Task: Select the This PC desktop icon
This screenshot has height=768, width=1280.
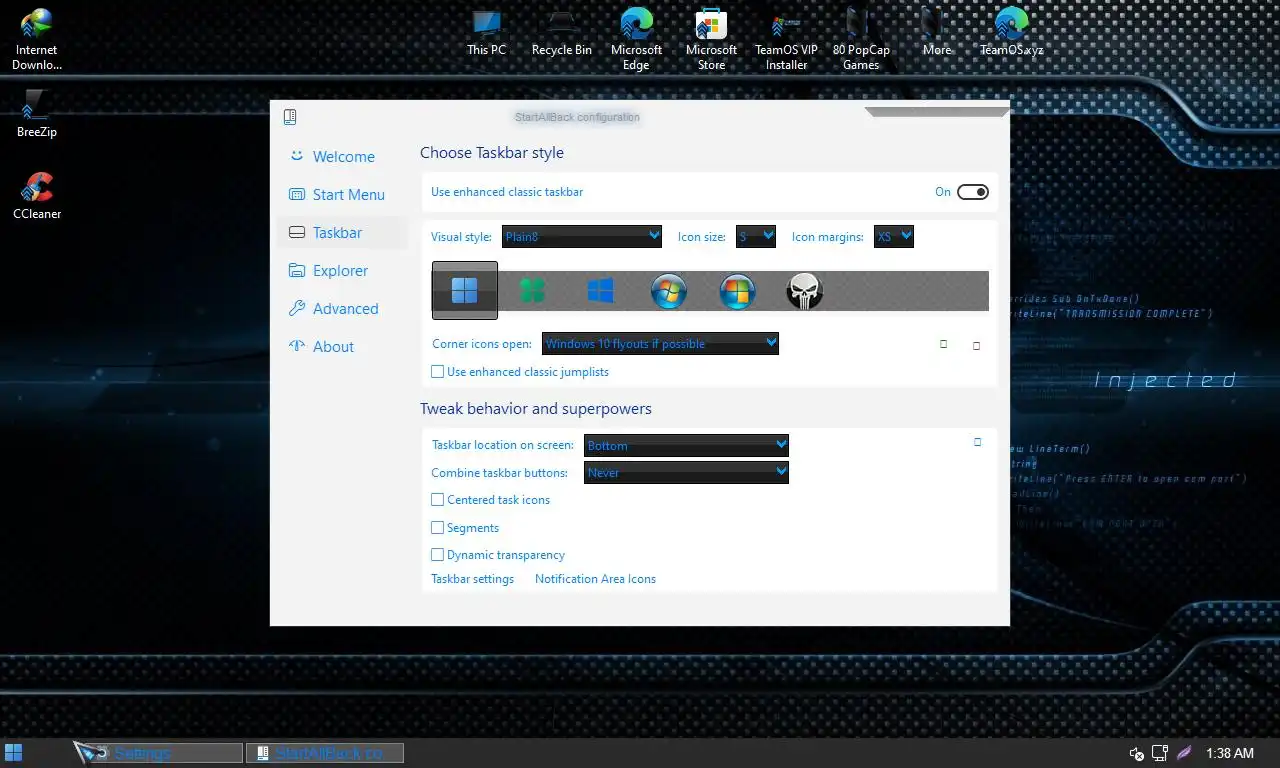Action: pos(487,32)
